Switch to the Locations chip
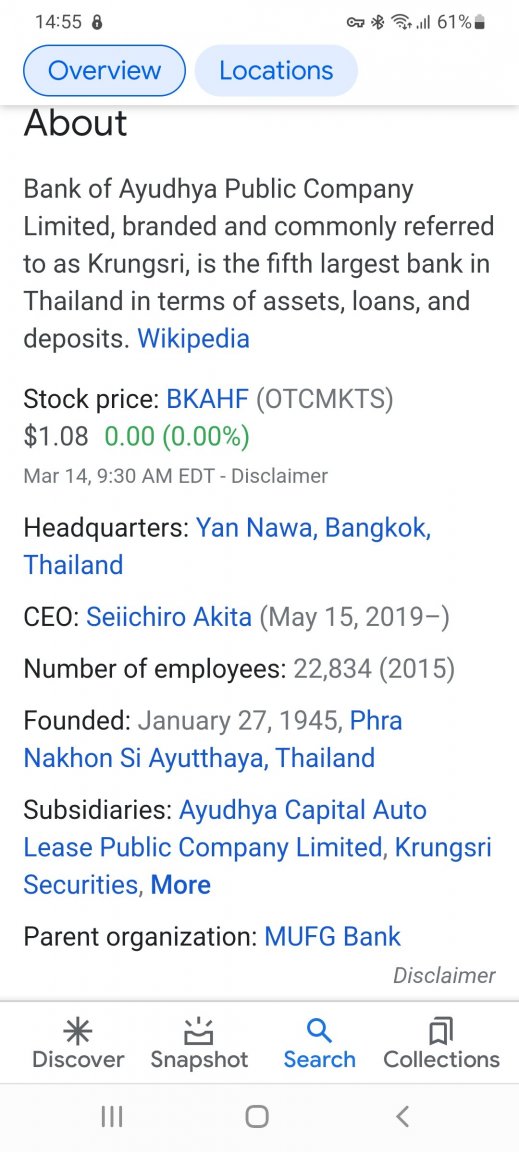Screen dimensions: 519x1152 coord(276,71)
